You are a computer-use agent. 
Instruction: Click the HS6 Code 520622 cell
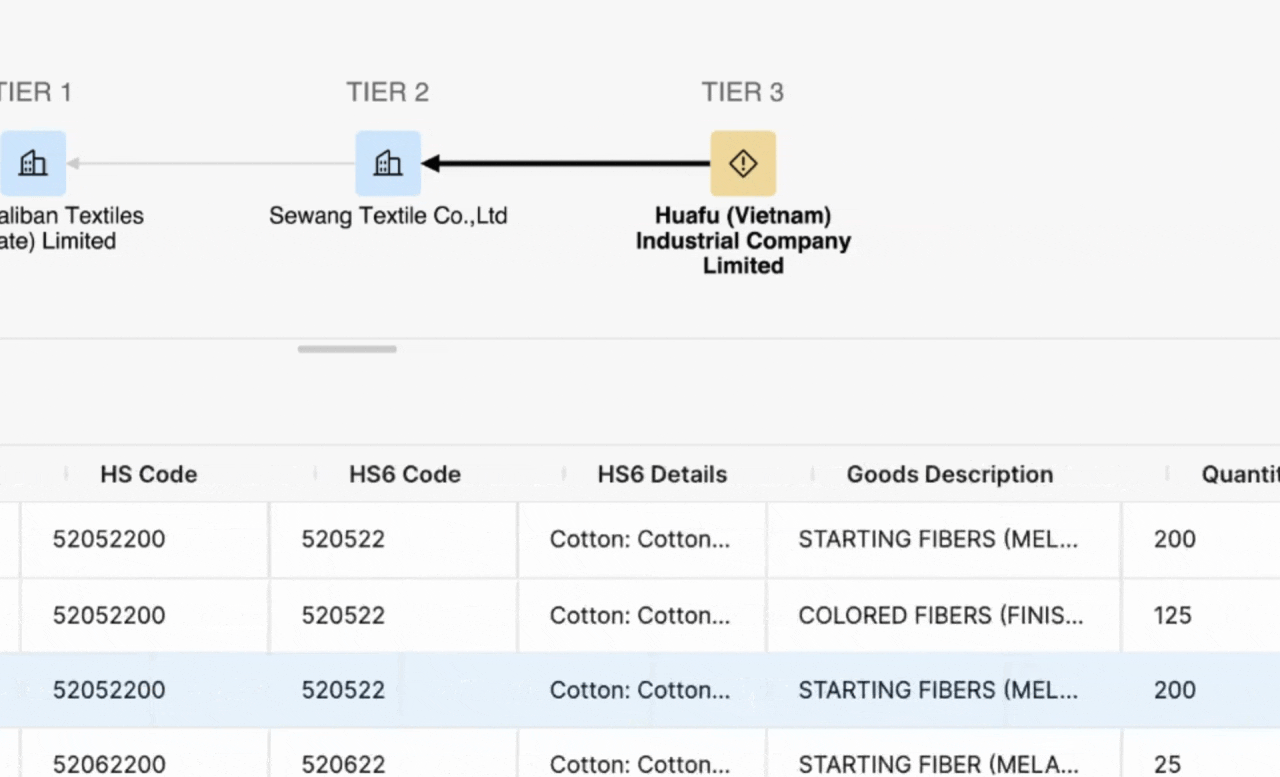[x=343, y=763]
